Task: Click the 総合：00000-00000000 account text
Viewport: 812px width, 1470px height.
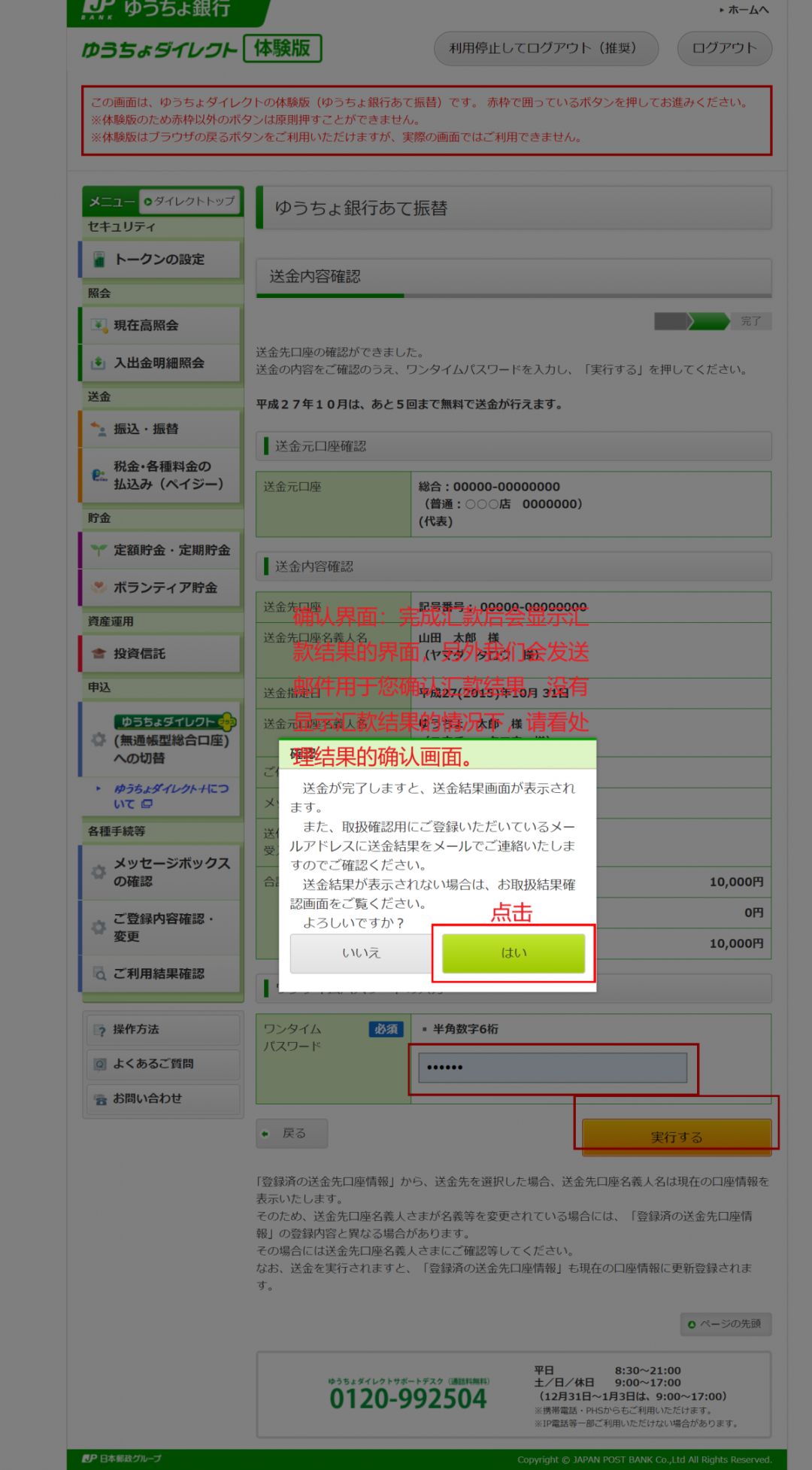Action: [x=489, y=487]
